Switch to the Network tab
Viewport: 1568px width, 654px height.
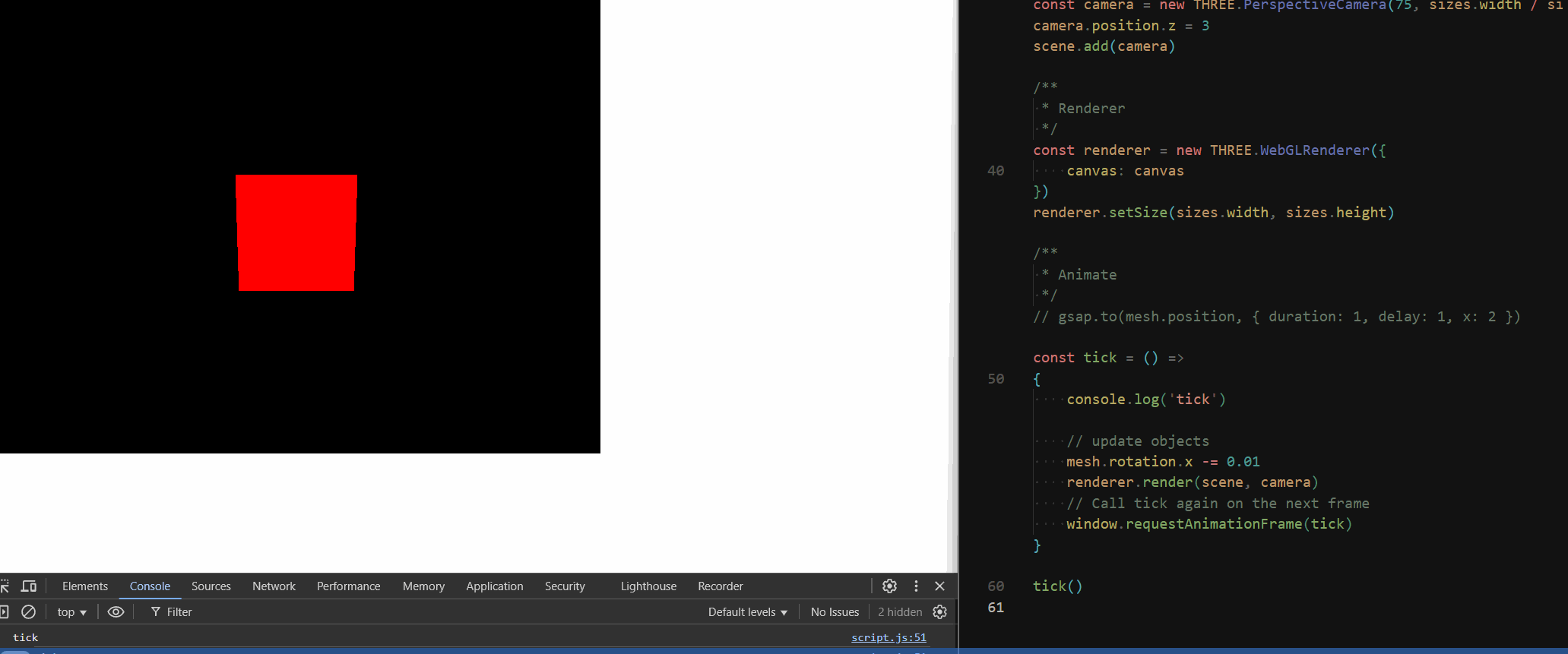[x=274, y=586]
